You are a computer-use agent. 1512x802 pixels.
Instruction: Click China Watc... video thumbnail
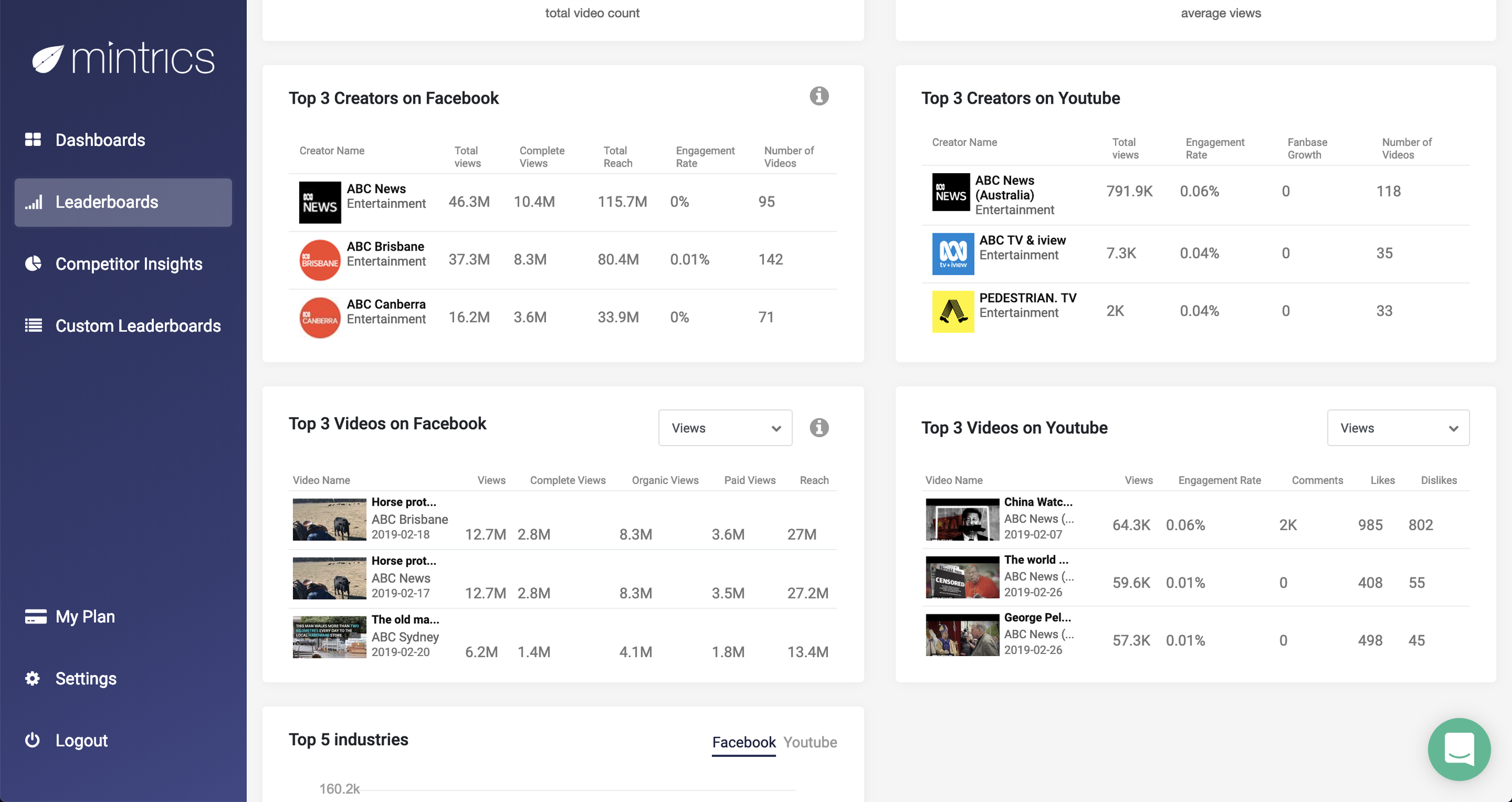click(x=962, y=519)
